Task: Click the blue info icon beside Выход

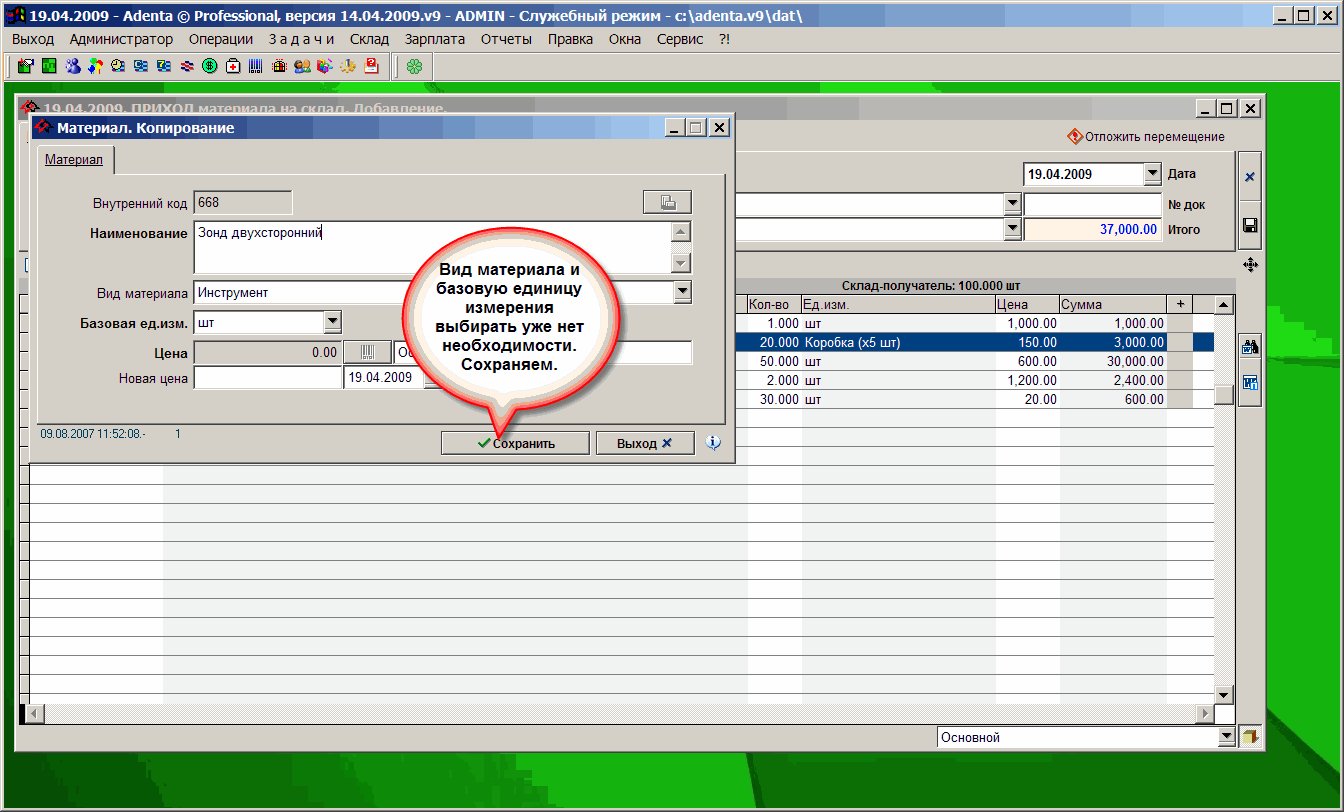Action: tap(713, 443)
